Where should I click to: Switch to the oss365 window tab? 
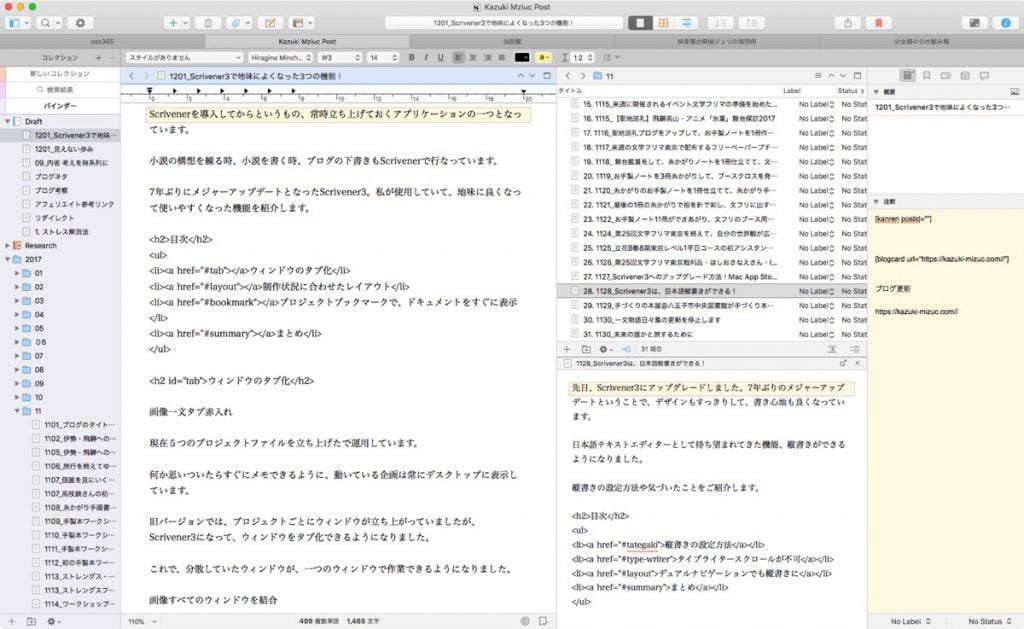102,41
